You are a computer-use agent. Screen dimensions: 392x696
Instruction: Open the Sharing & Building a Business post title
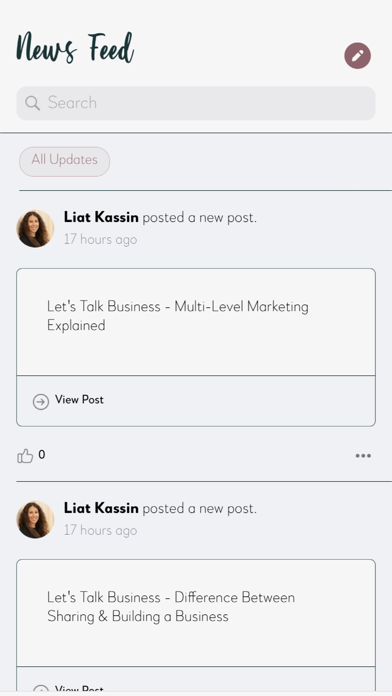(x=171, y=607)
